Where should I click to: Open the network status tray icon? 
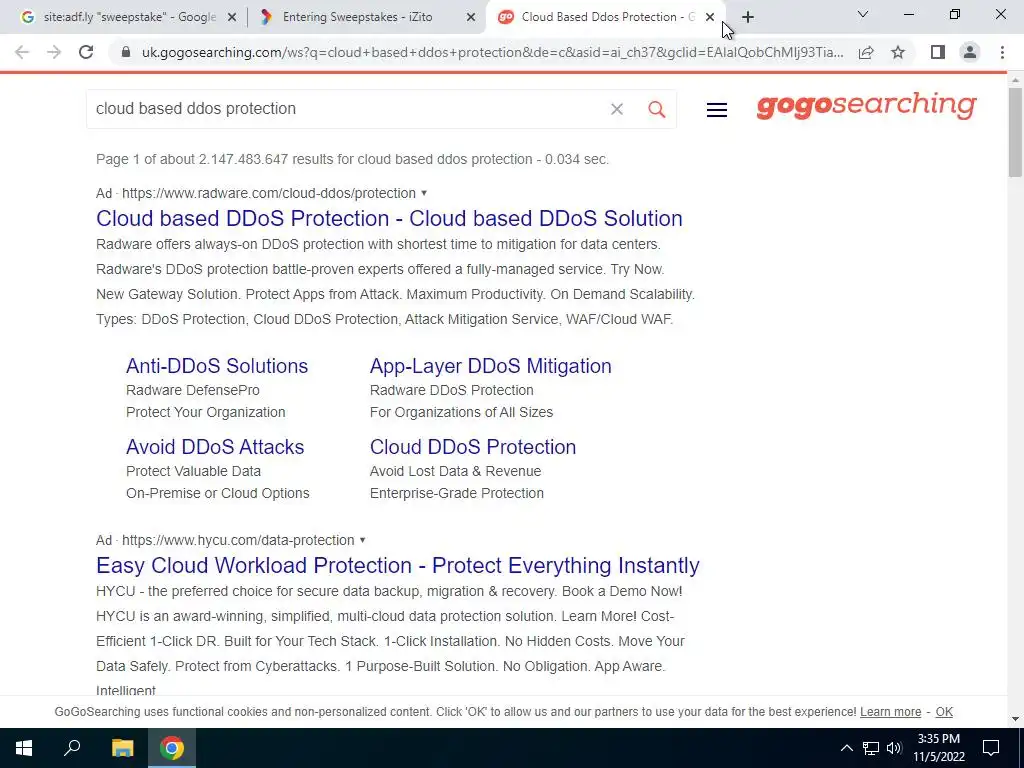871,748
